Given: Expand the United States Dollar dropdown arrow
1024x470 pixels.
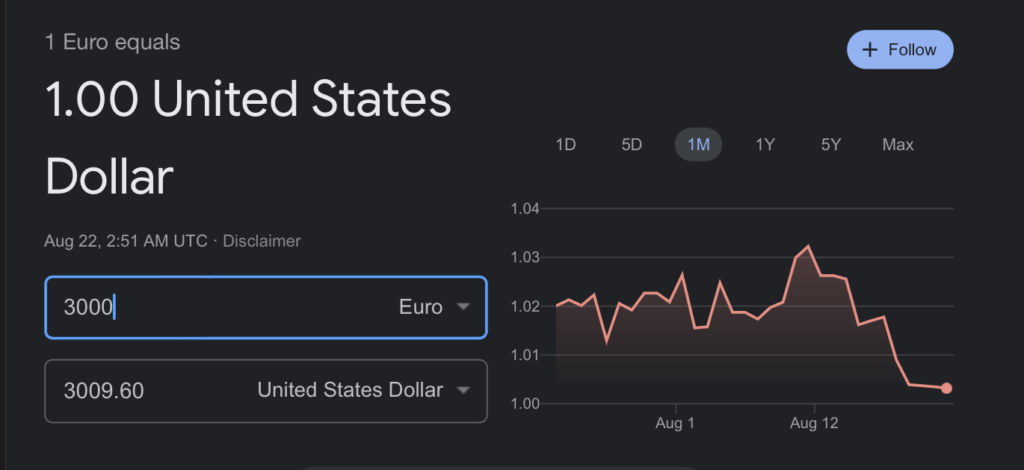Looking at the screenshot, I should point(463,390).
